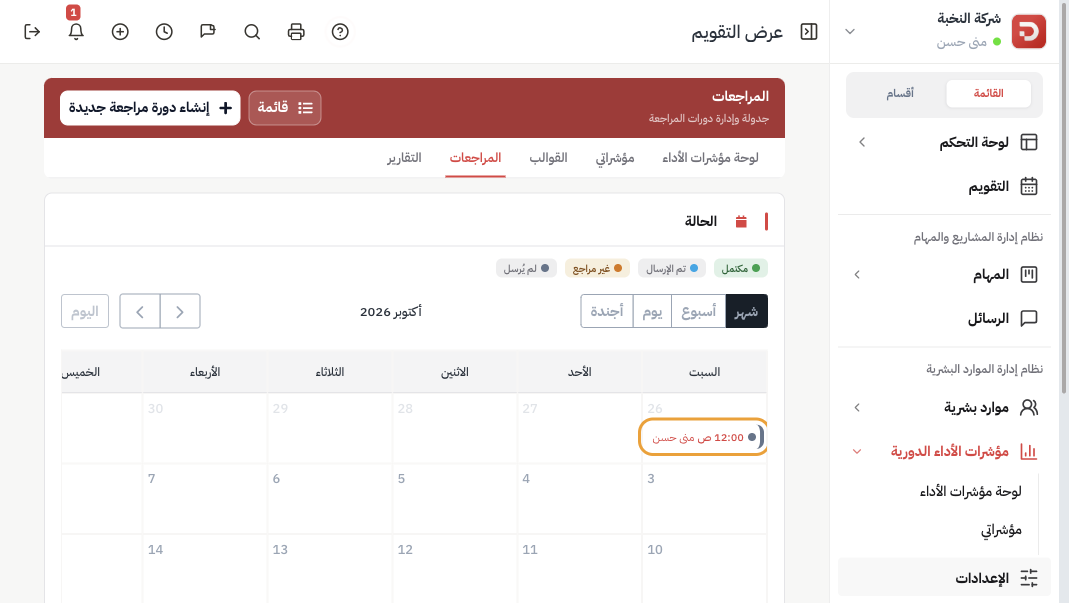Viewport: 1069px width, 603px height.
Task: Switch sidebar to القائمة view
Action: pyautogui.click(x=989, y=93)
